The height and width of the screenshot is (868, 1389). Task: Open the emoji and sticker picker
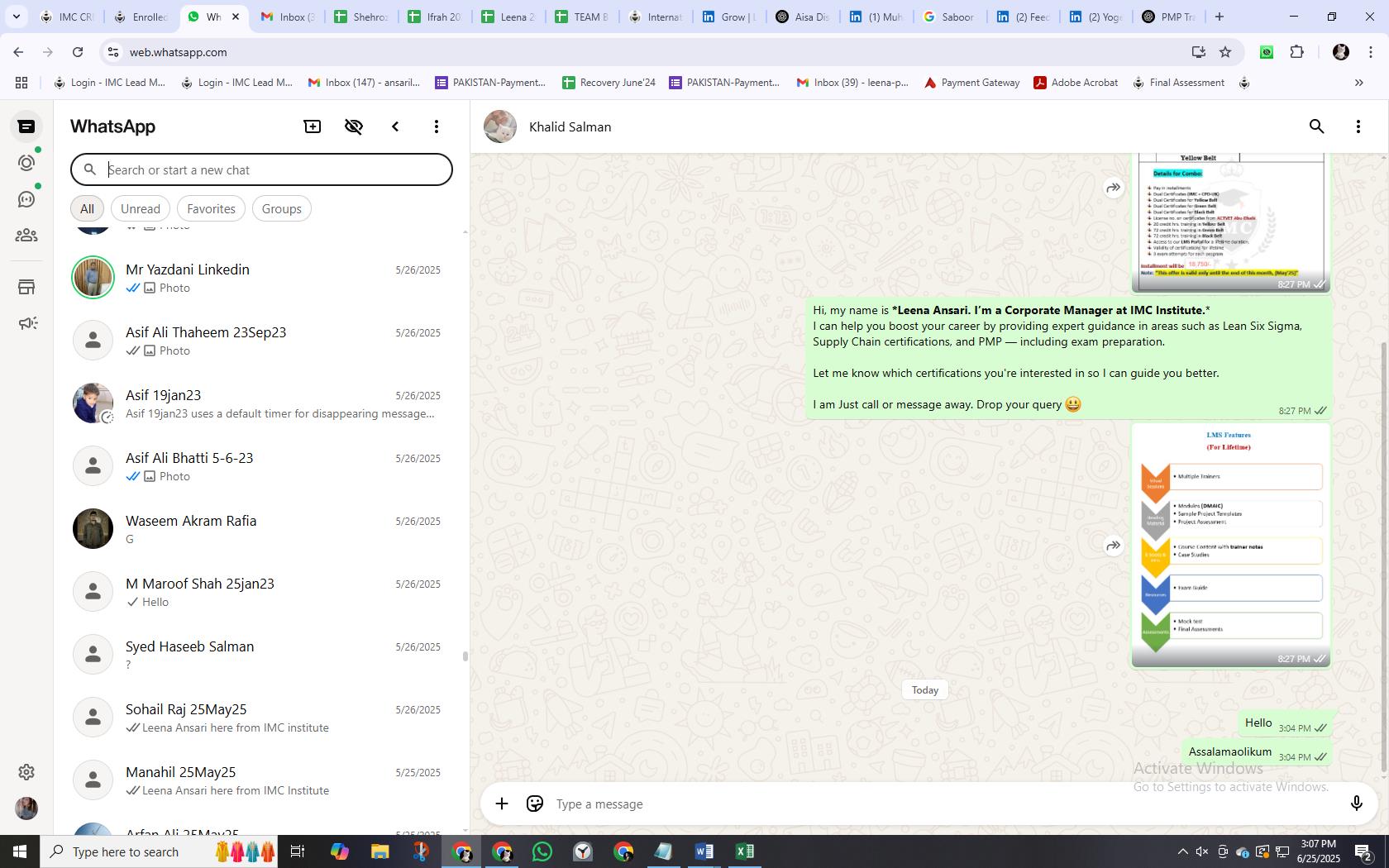tap(535, 804)
